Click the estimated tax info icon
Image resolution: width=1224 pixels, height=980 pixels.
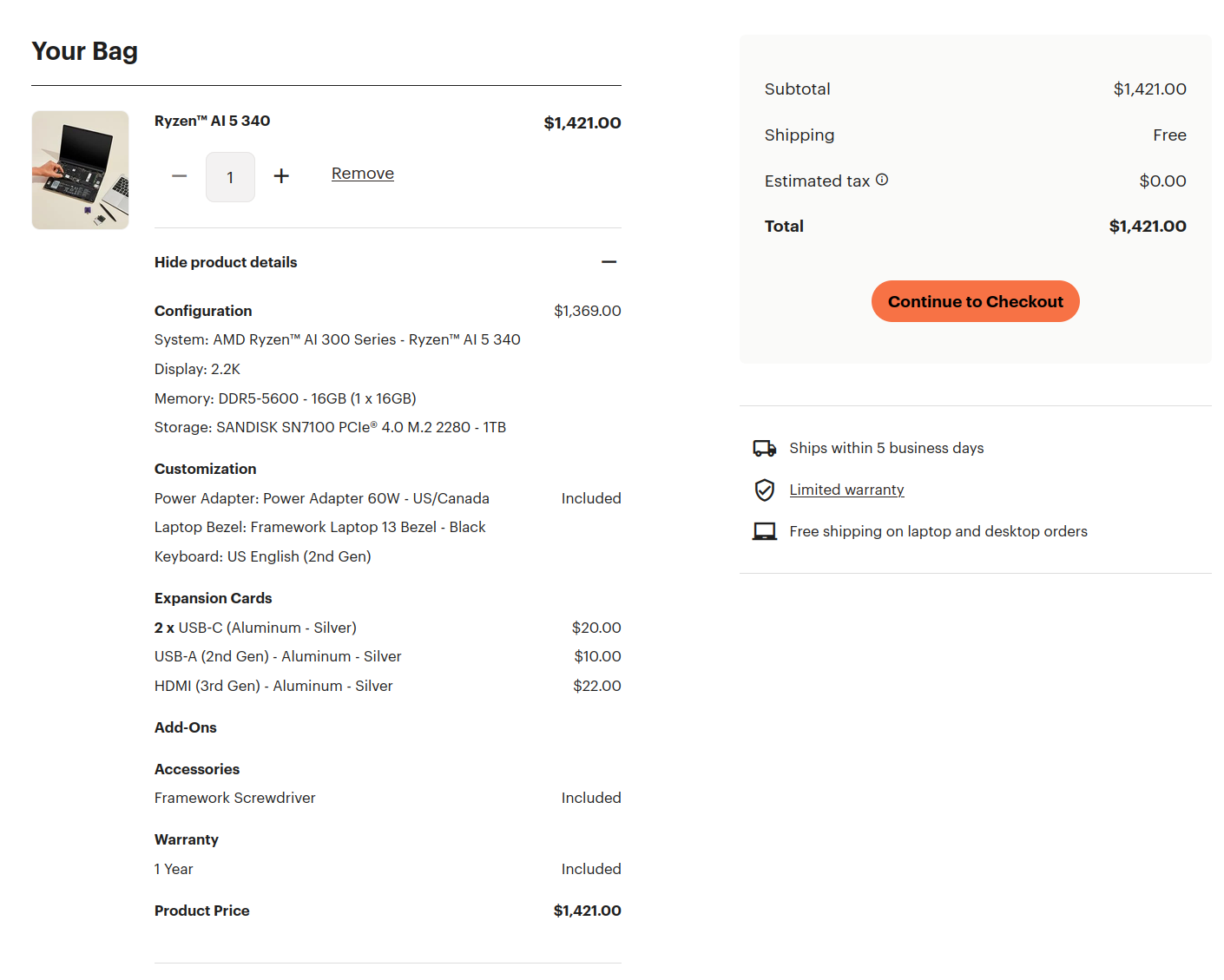pyautogui.click(x=882, y=180)
